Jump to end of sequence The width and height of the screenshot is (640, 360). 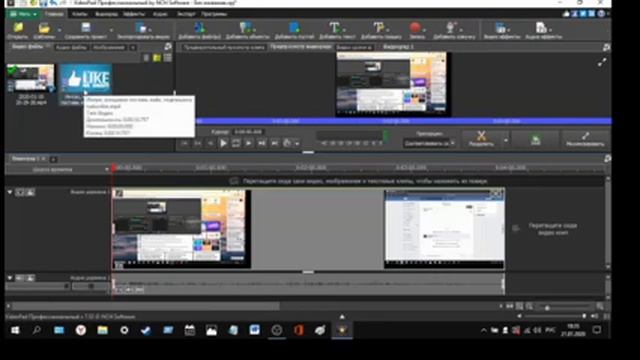pyautogui.click(x=274, y=143)
